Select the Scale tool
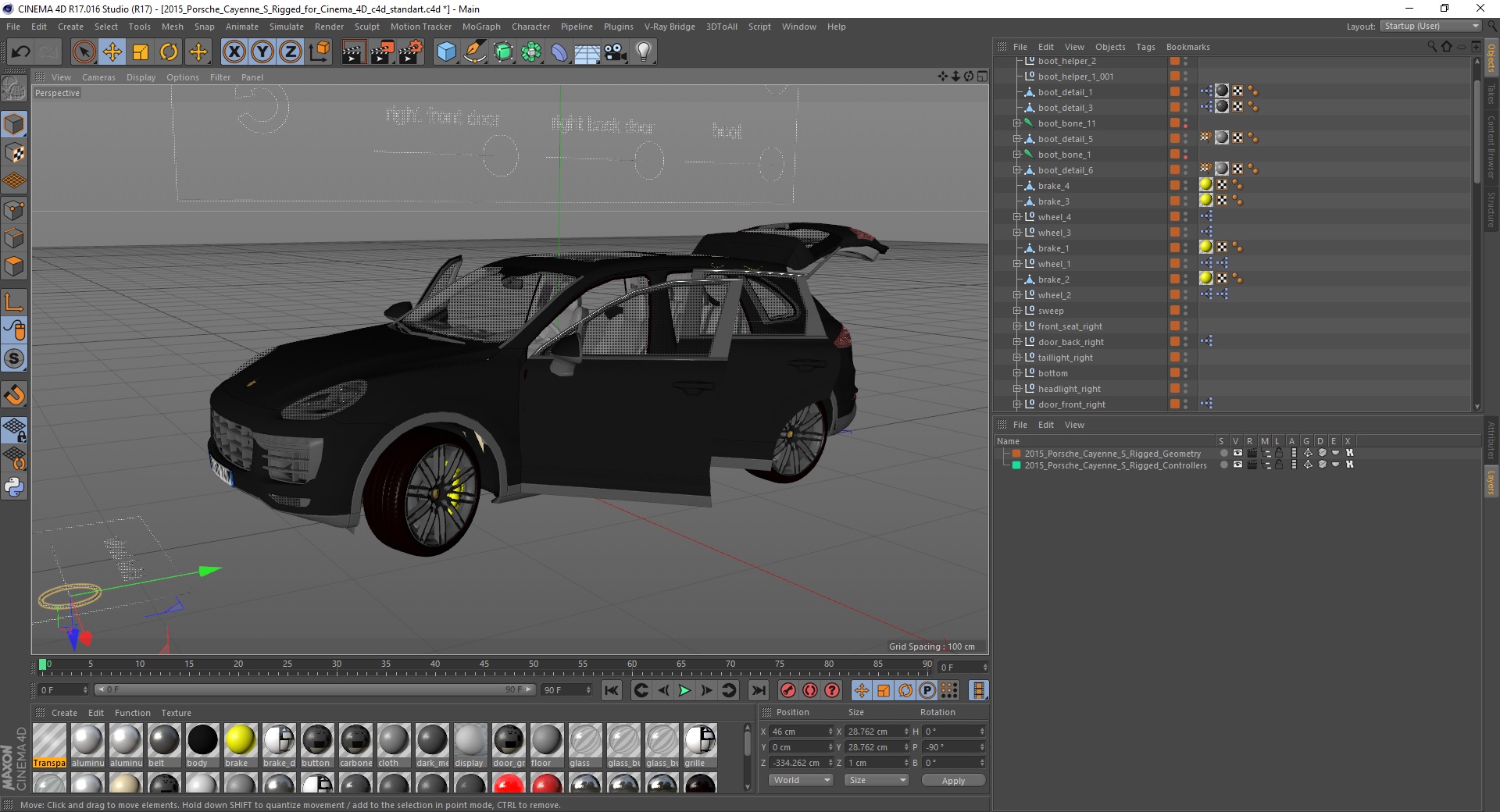Screen dimensions: 1500x812 [141, 52]
